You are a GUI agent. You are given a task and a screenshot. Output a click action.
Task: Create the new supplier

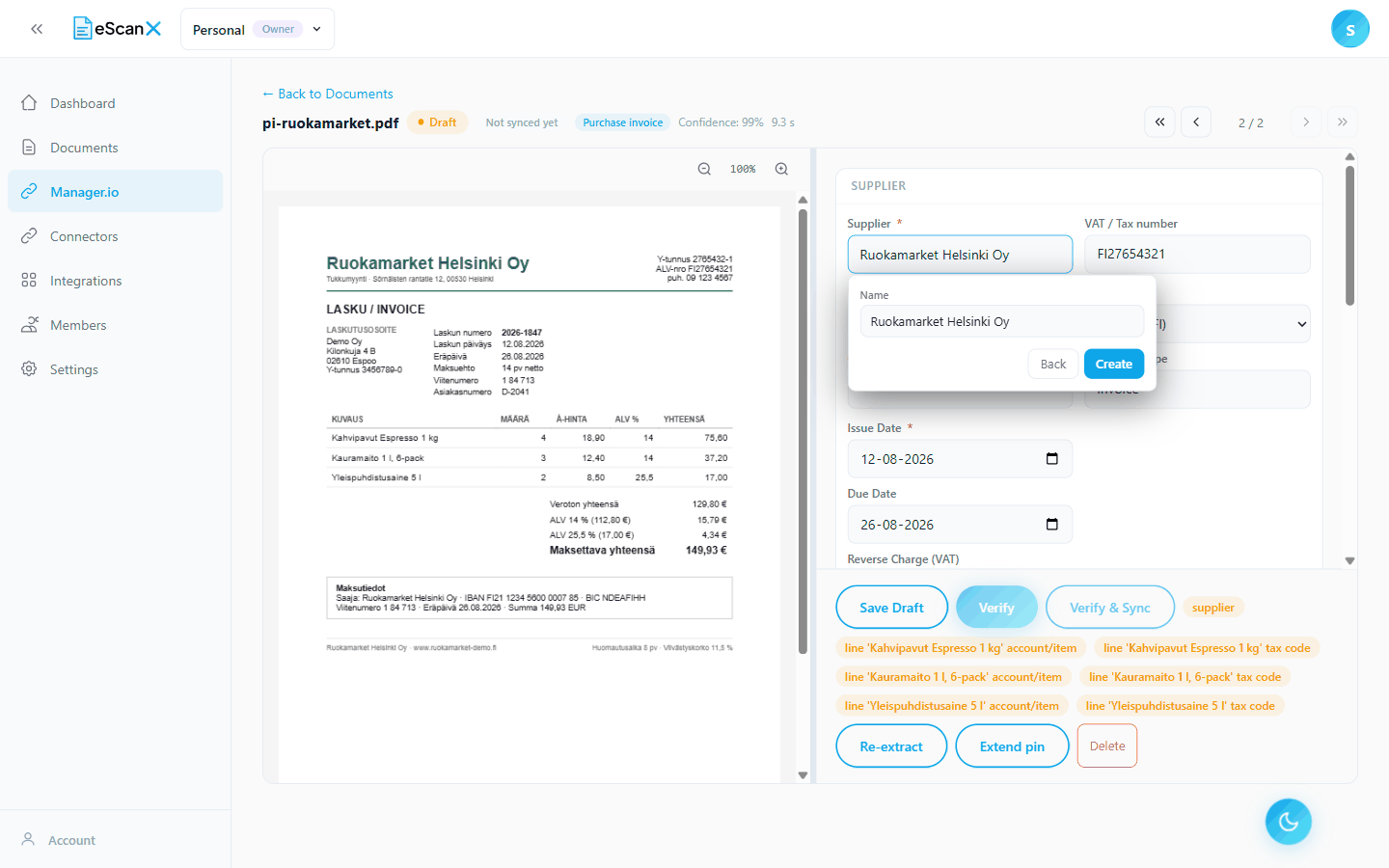click(1114, 364)
